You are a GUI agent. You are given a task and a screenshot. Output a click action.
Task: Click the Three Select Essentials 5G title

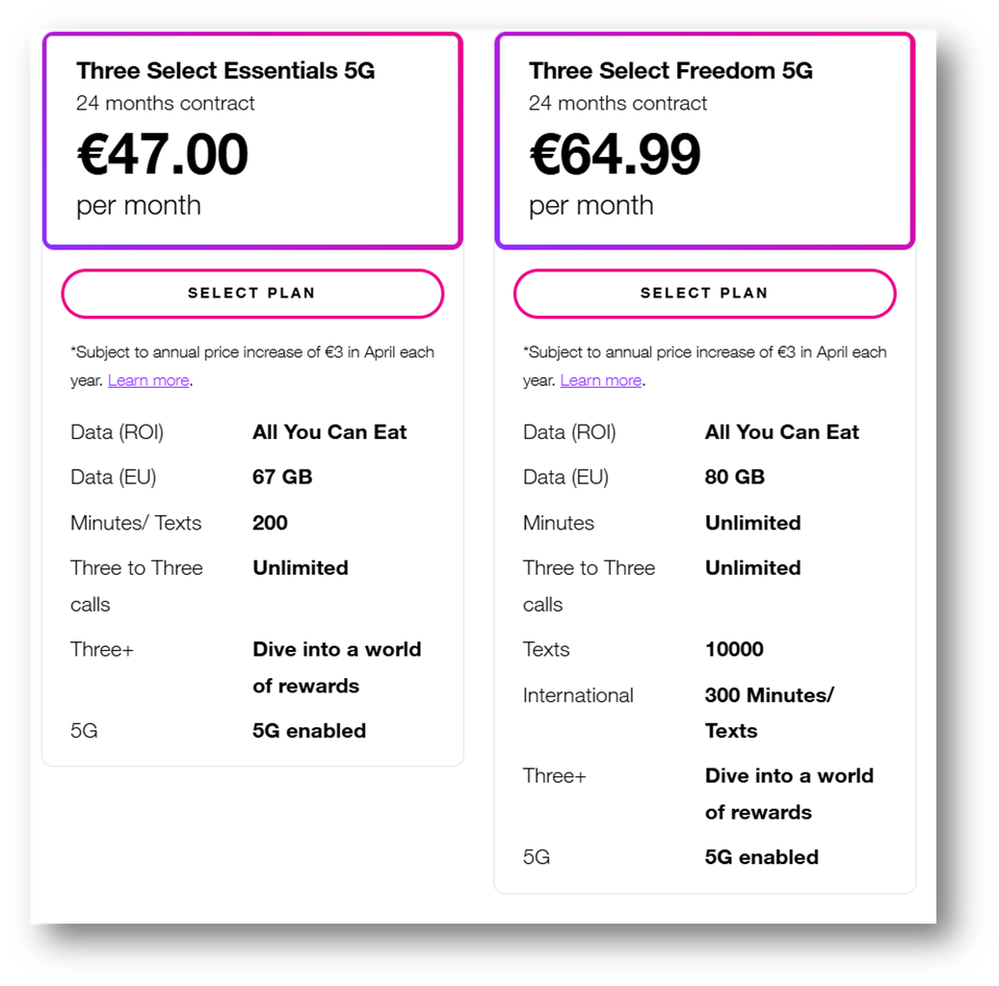(226, 71)
